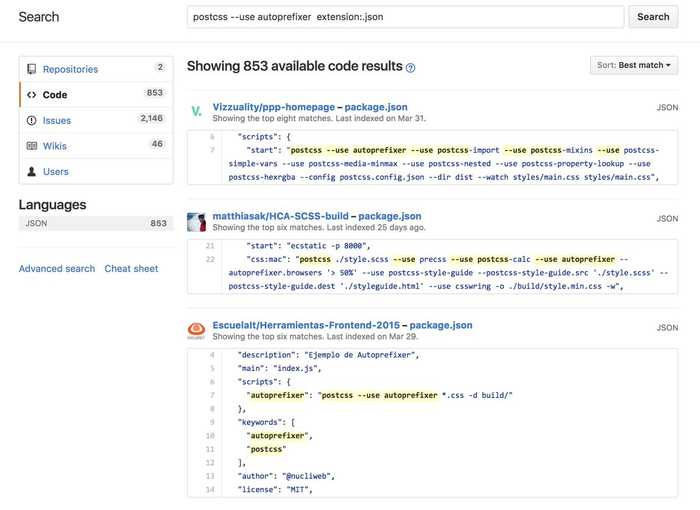Click the "keywords": [ line
Image resolution: width=700 pixels, height=510 pixels.
(266, 422)
